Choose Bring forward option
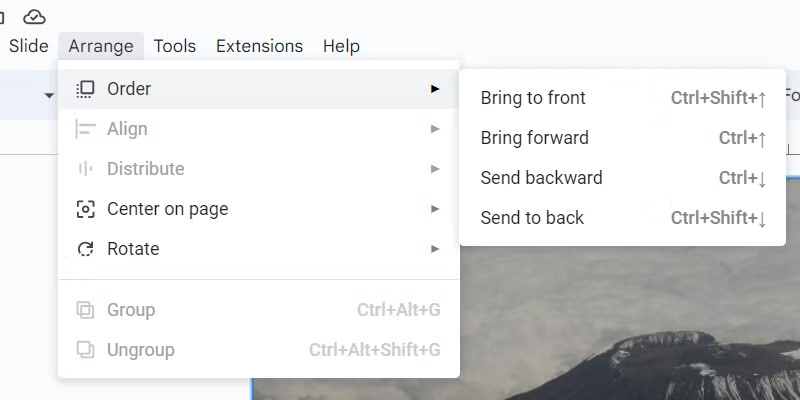The height and width of the screenshot is (400, 800). point(534,138)
